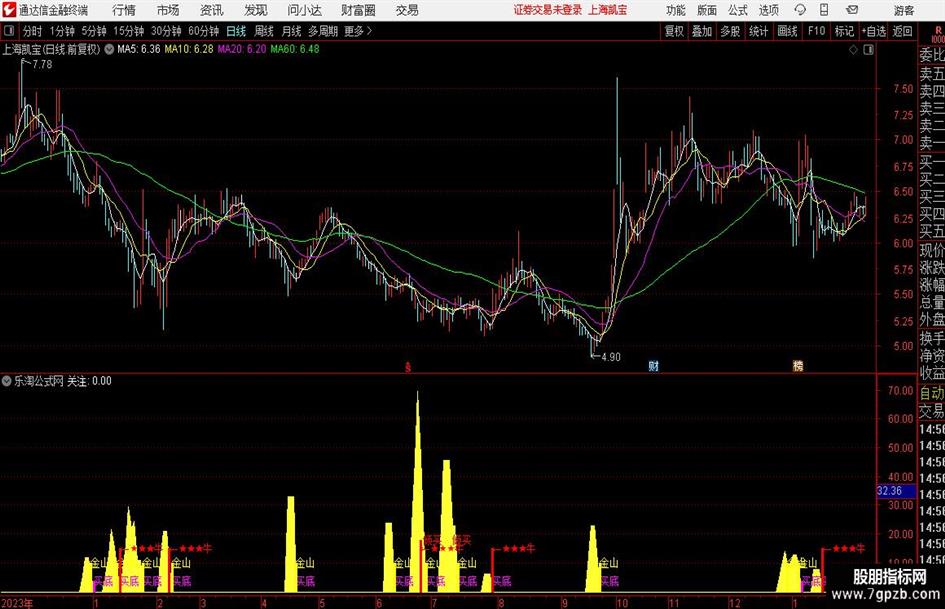The image size is (945, 609).
Task: Open the mobile phone icon in title bar
Action: coord(824,10)
